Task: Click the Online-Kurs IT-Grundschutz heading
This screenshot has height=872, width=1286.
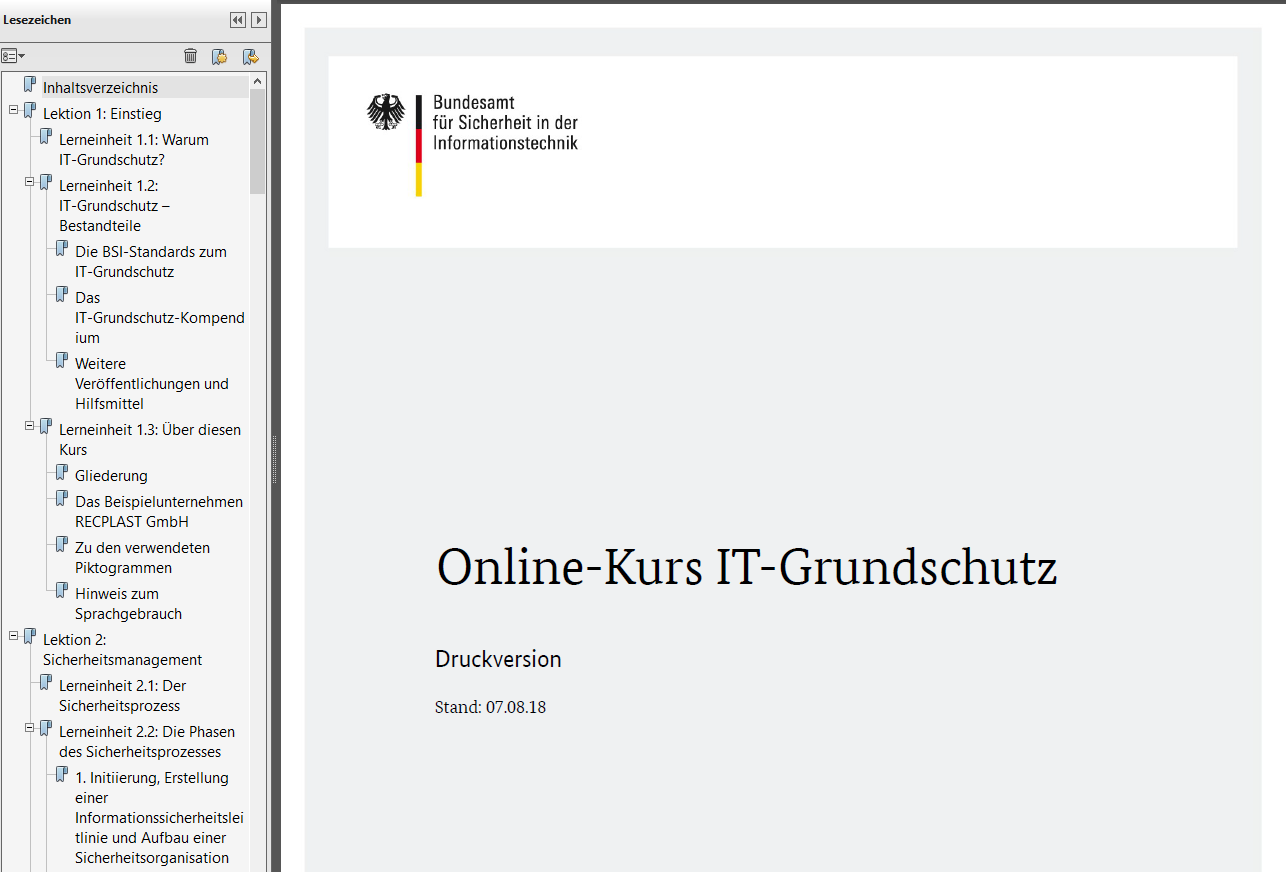Action: click(x=747, y=568)
